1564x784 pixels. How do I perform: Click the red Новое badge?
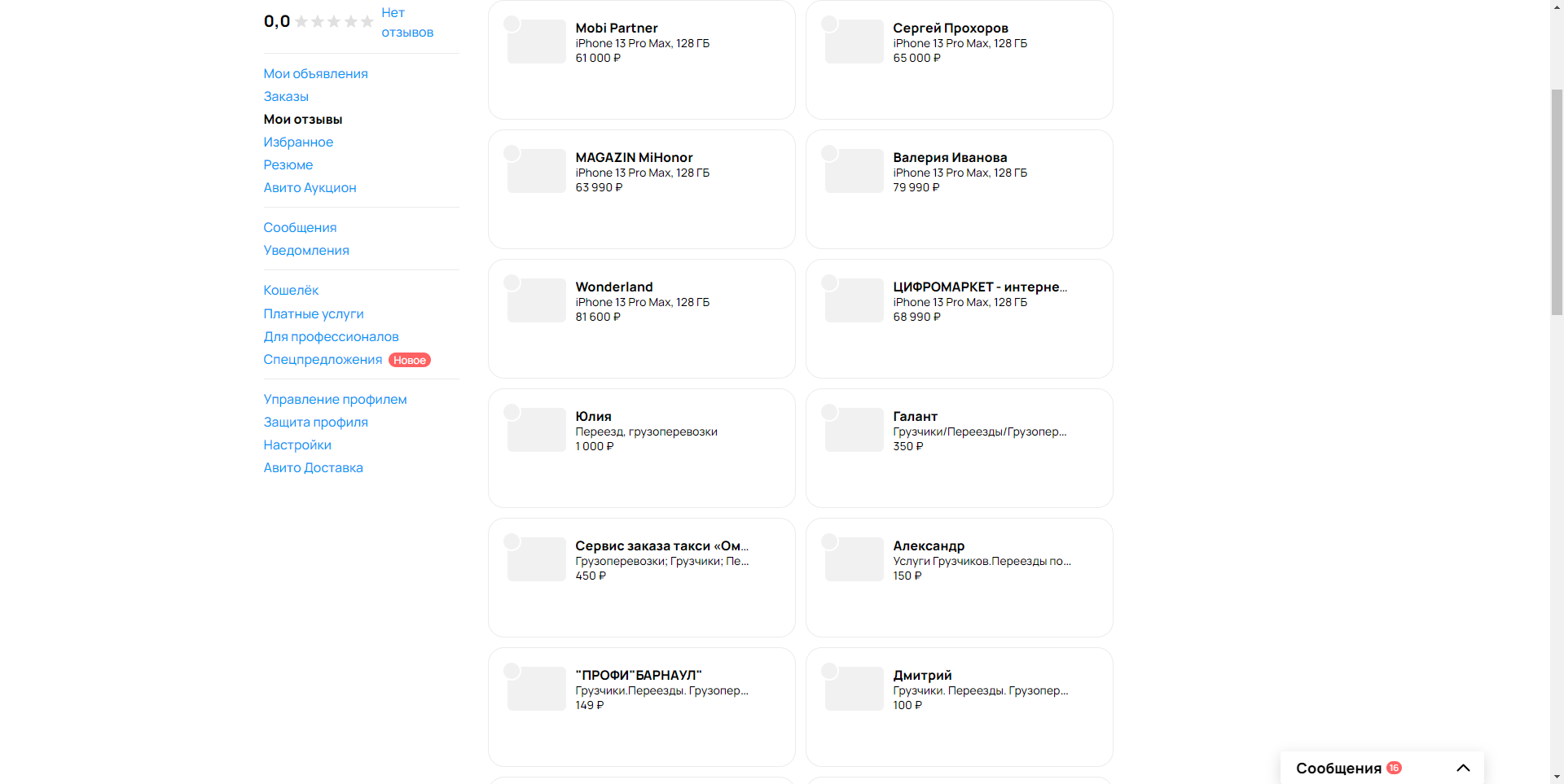410,360
